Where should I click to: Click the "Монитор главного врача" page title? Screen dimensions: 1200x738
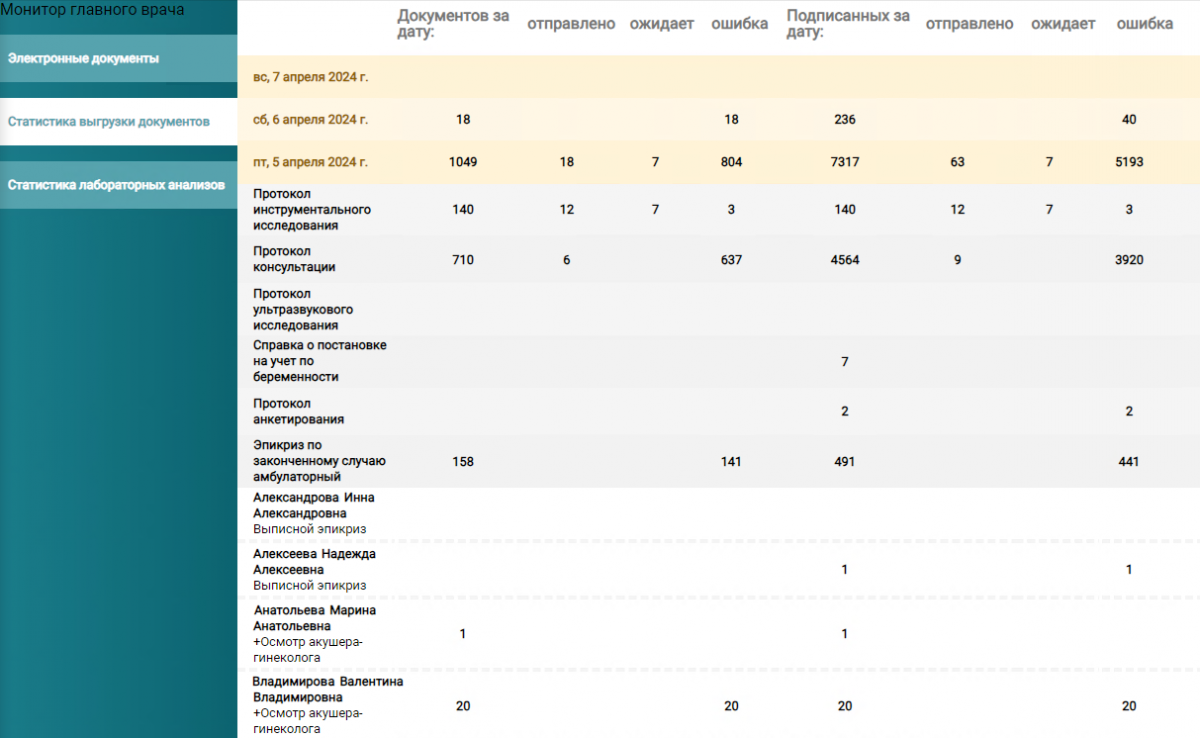click(x=92, y=9)
